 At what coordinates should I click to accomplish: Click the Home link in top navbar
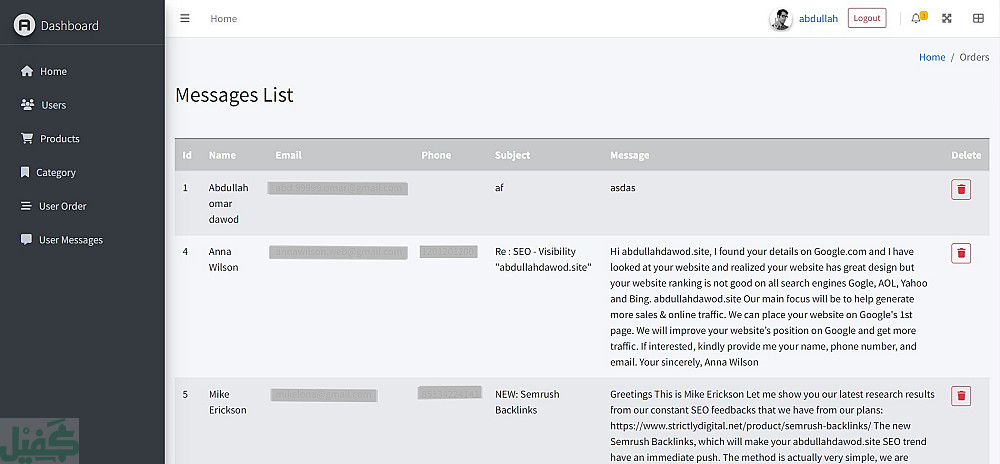pyautogui.click(x=223, y=18)
